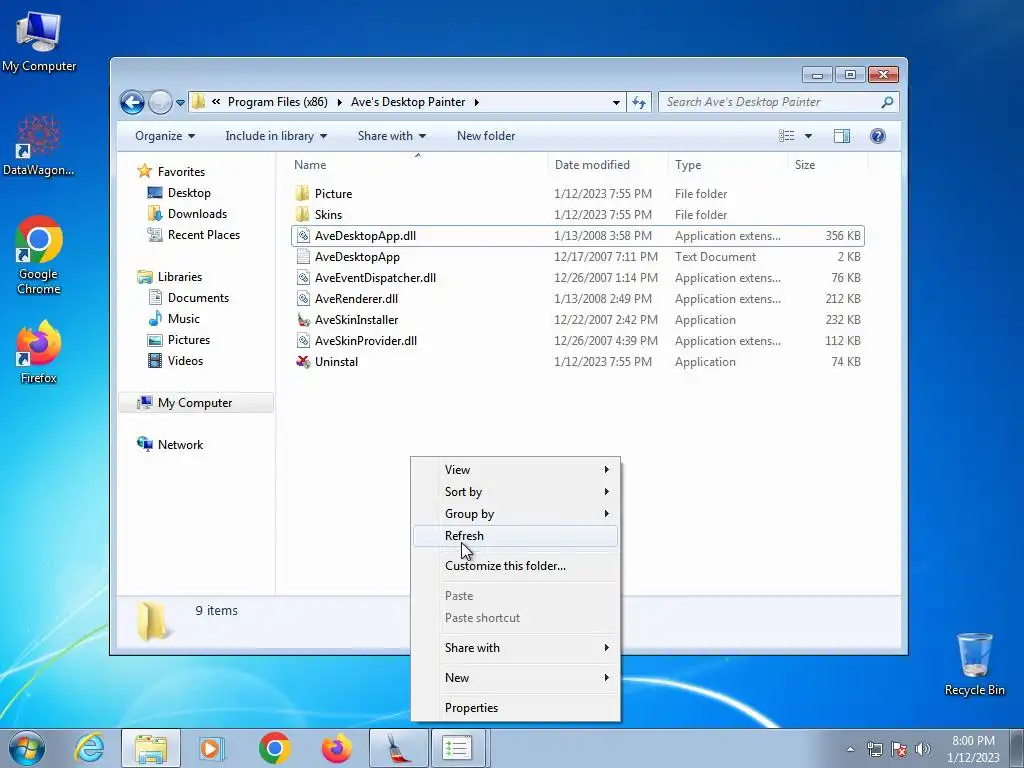This screenshot has width=1024, height=768.
Task: Select Documents library
Action: coord(198,298)
